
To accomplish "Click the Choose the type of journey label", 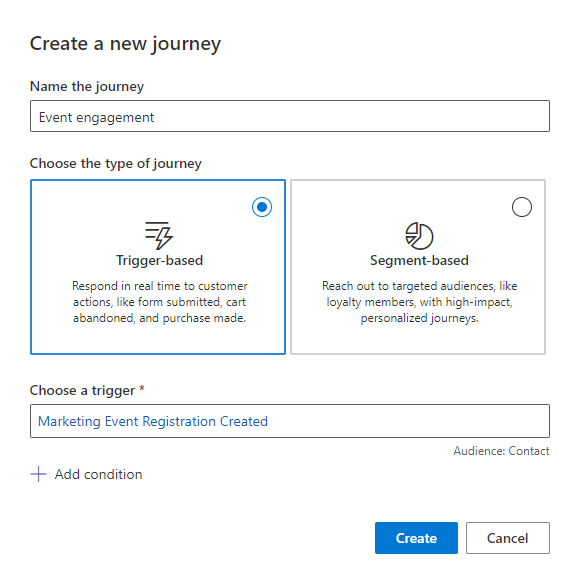I will tap(116, 164).
